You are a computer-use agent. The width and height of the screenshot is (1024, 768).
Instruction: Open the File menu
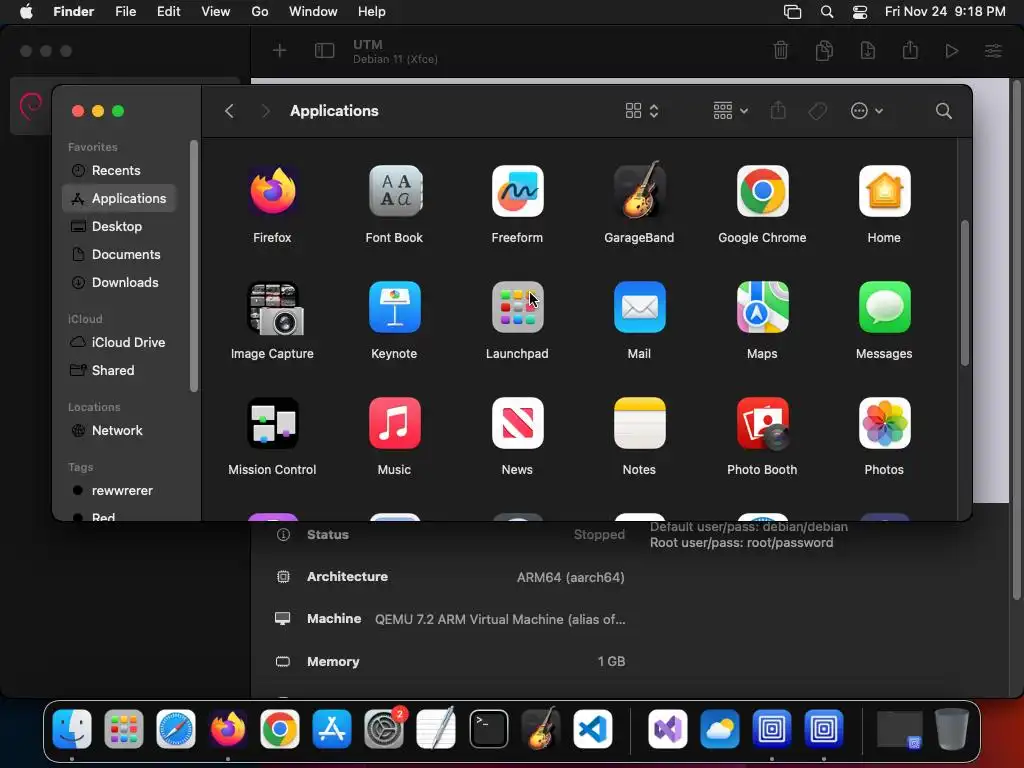(x=125, y=12)
